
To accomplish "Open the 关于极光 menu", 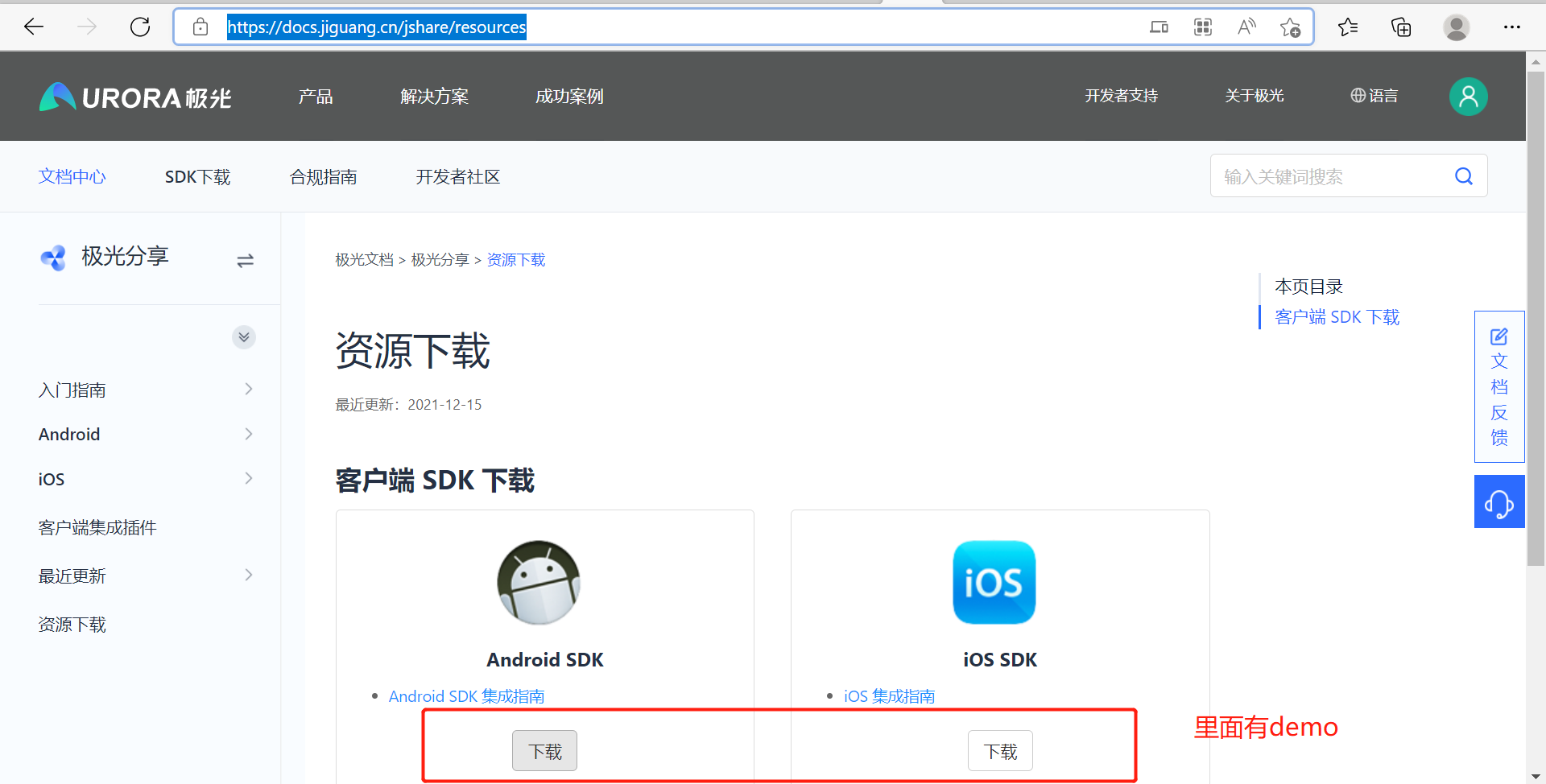I will pyautogui.click(x=1255, y=96).
